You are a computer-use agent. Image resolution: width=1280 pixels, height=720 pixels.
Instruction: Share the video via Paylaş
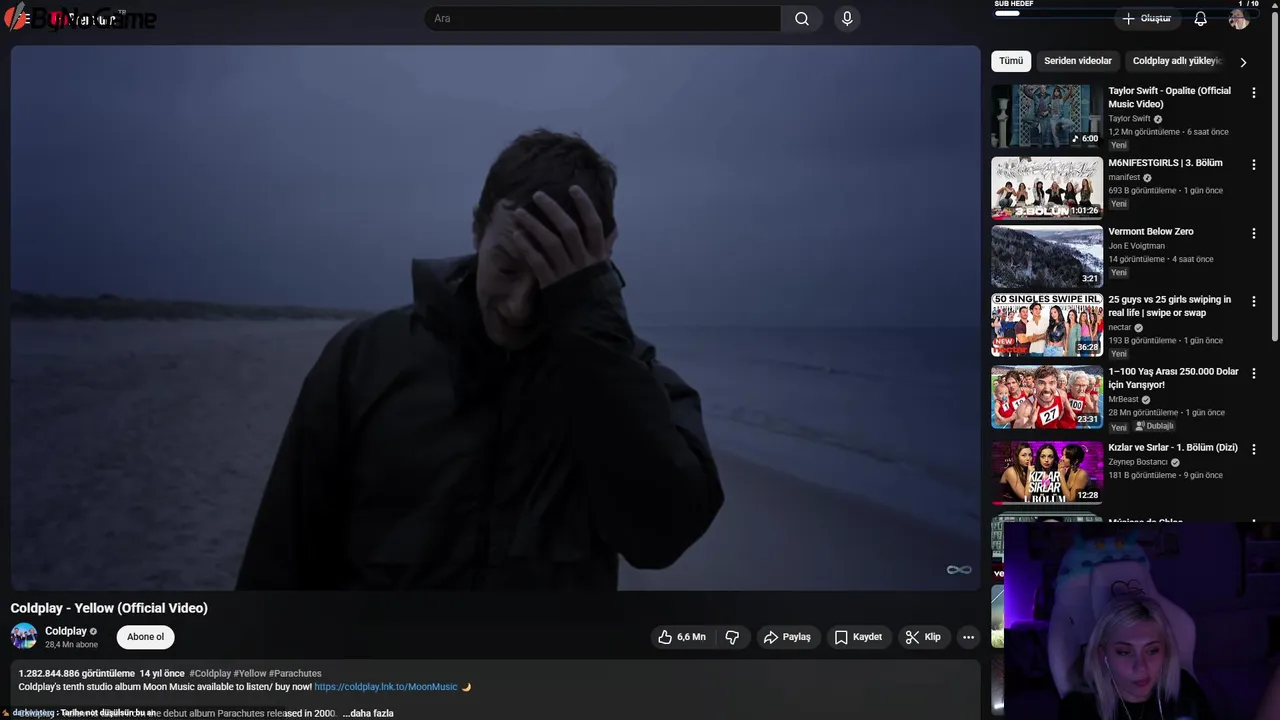(x=787, y=637)
